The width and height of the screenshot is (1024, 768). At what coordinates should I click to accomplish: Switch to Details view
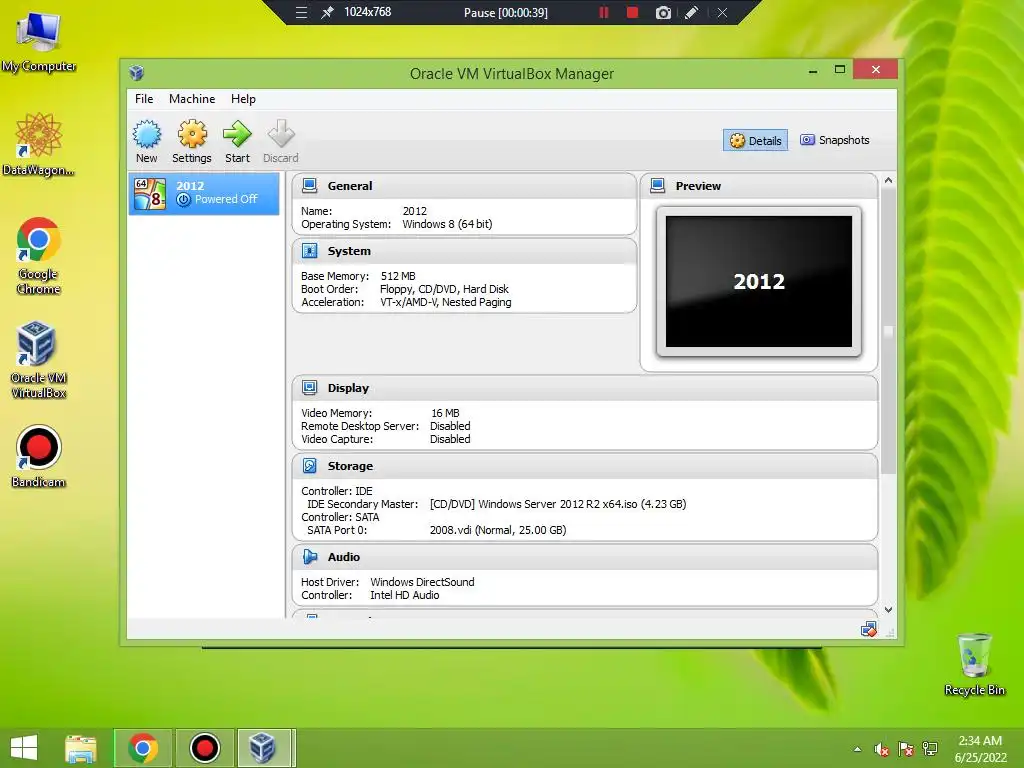pos(756,140)
